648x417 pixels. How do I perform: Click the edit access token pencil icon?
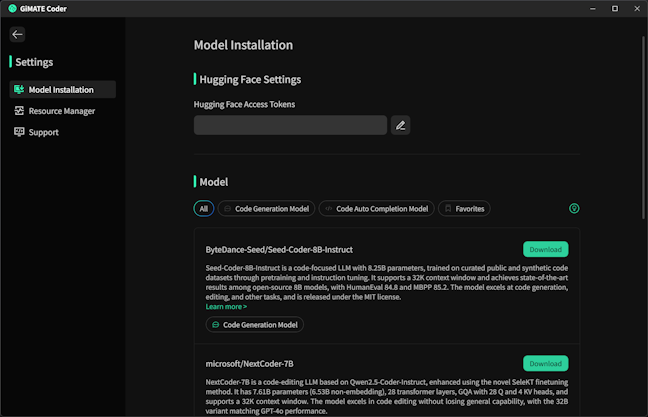coord(400,125)
